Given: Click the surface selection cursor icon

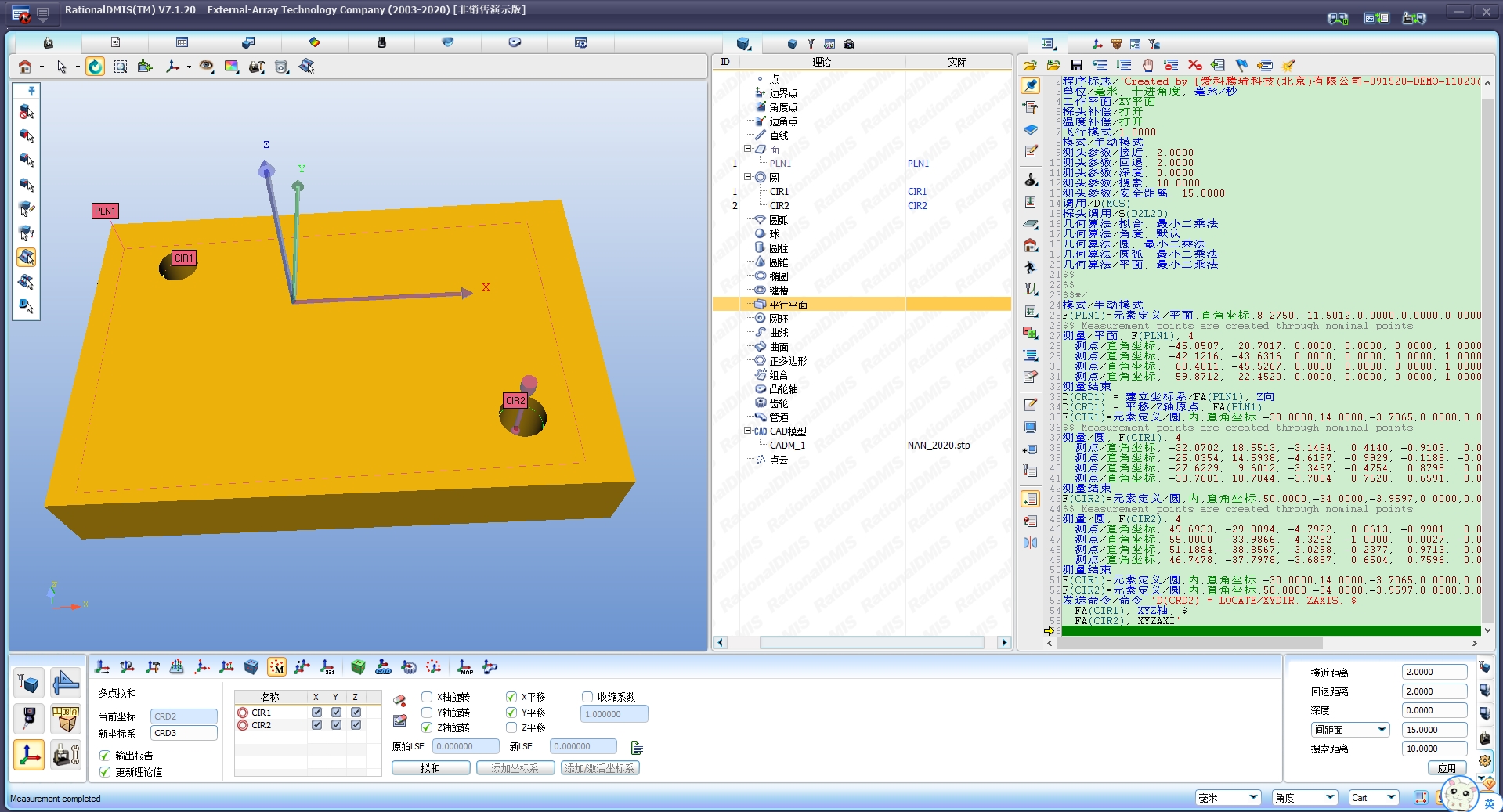Looking at the screenshot, I should pyautogui.click(x=307, y=67).
